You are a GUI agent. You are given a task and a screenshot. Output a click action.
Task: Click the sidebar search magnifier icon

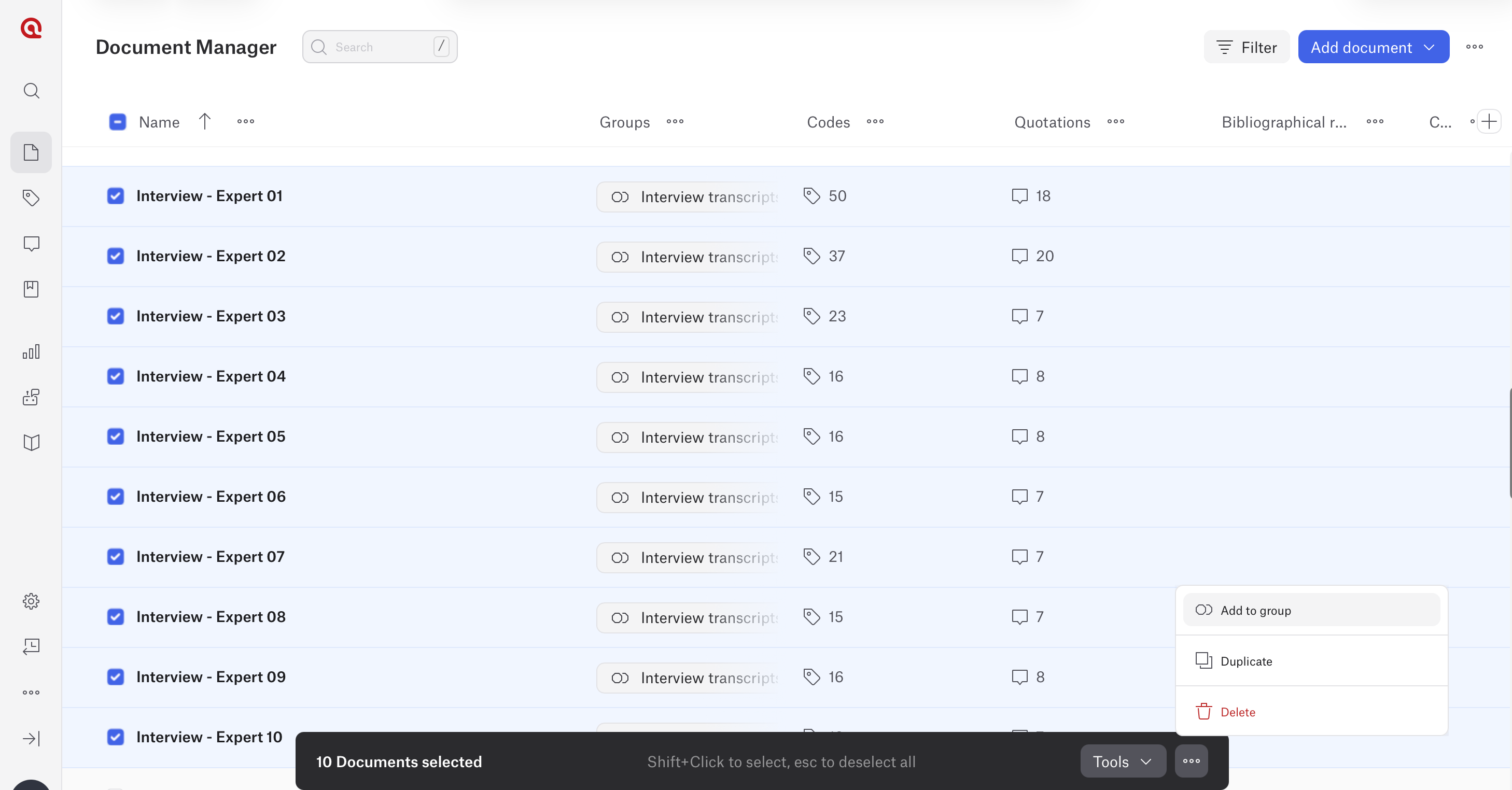click(x=31, y=90)
